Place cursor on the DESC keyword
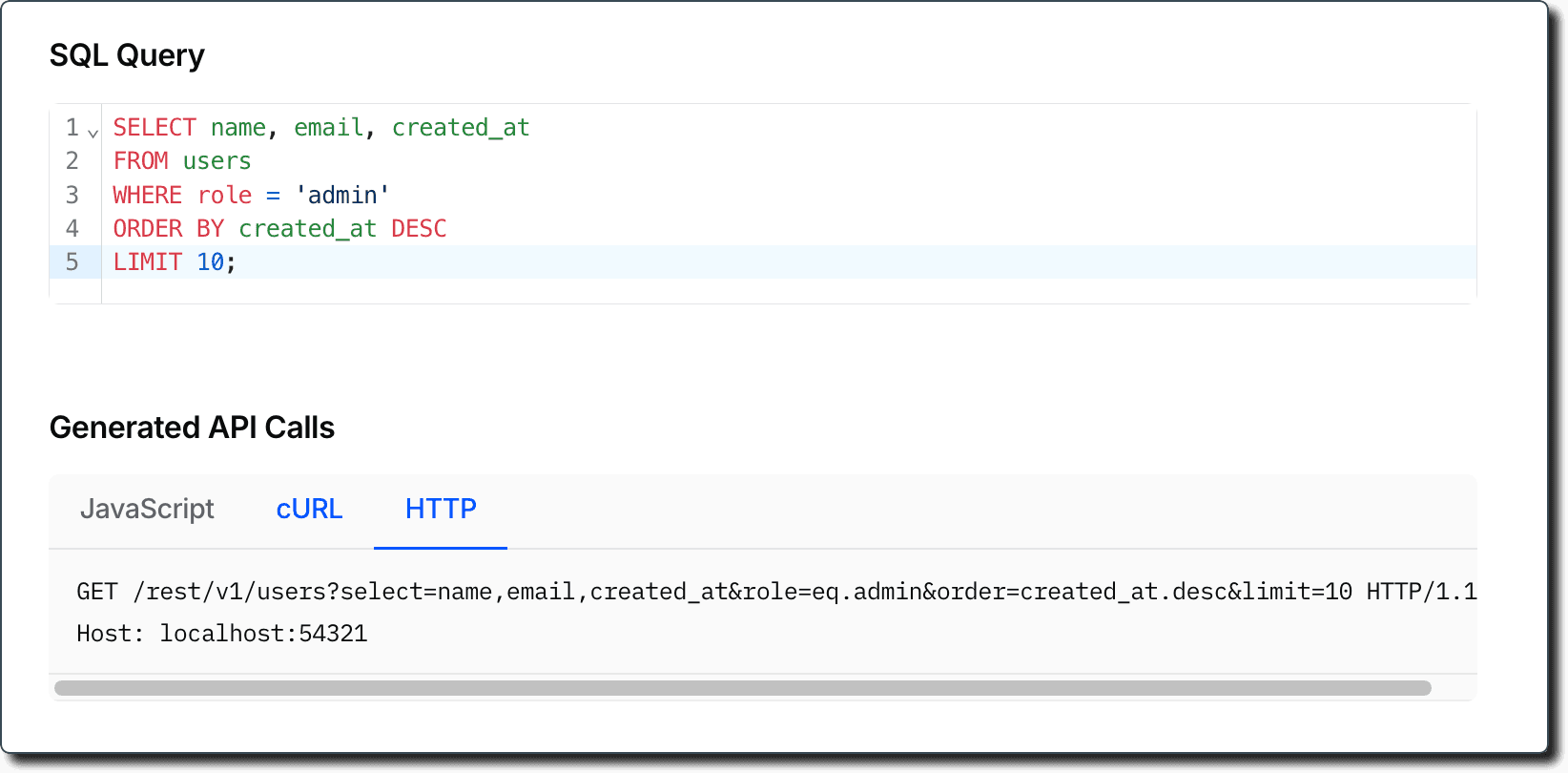 (x=419, y=229)
